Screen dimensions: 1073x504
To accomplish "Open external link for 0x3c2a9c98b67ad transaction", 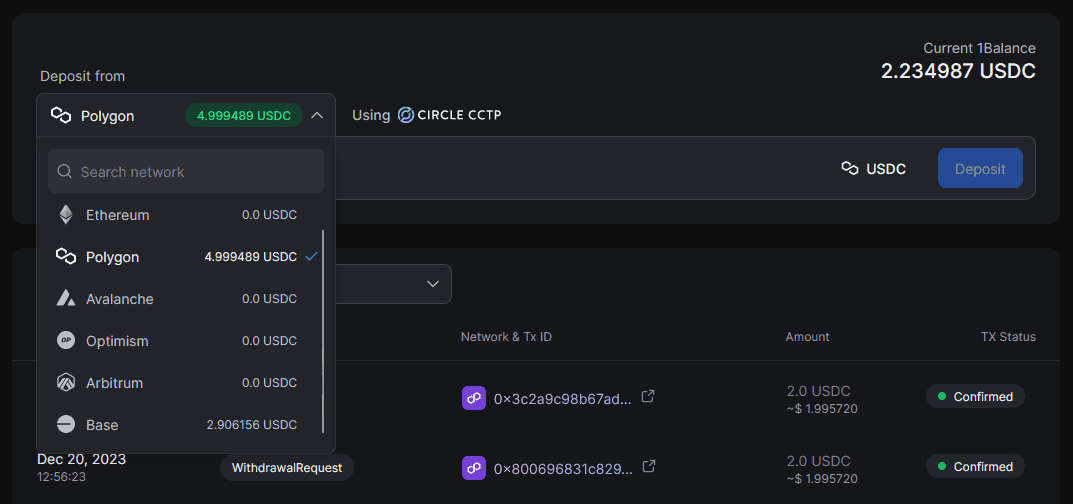I will 648,397.
